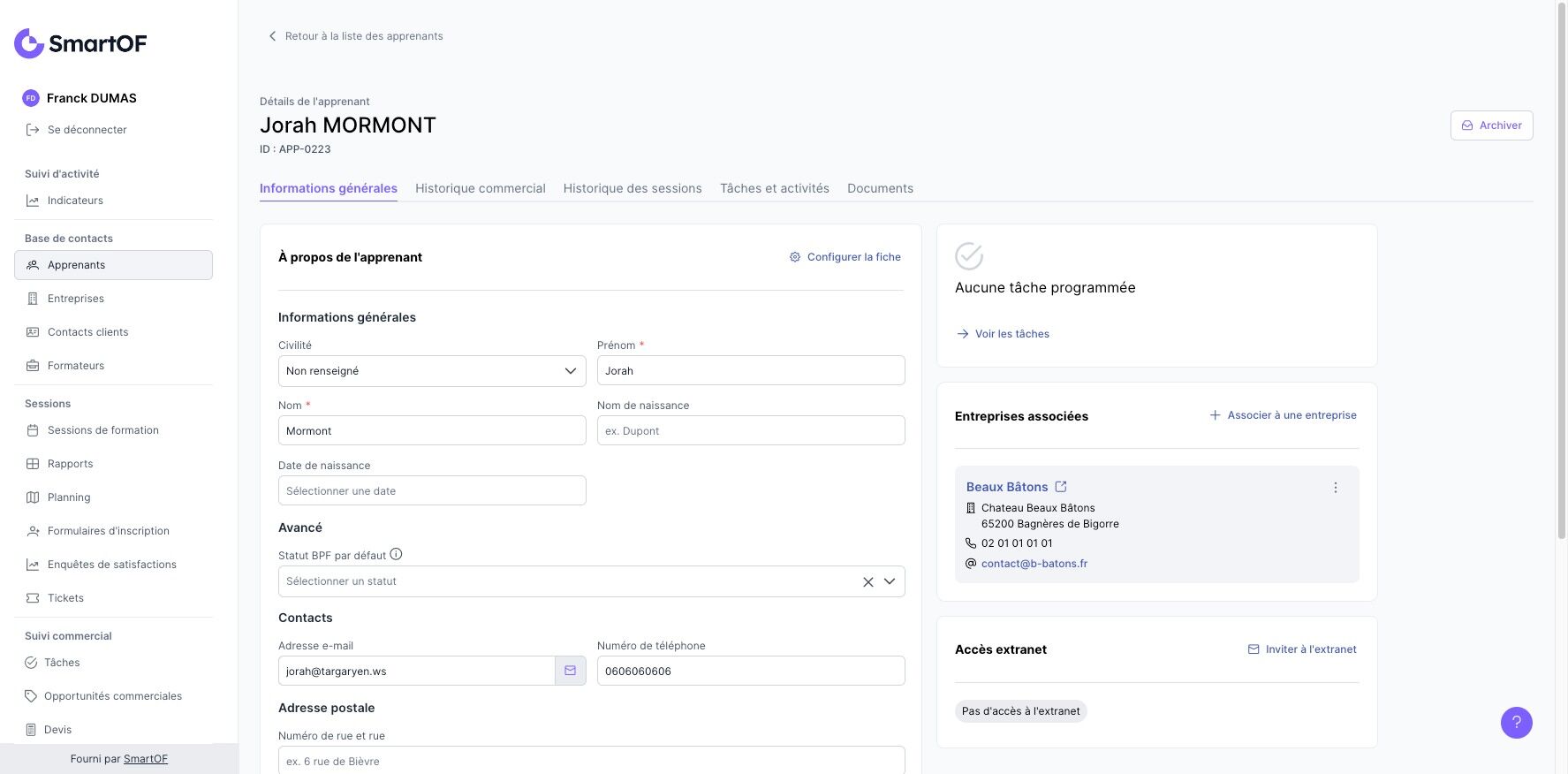Click the info icon next to Statut BPF
The height and width of the screenshot is (774, 1568).
coord(396,555)
